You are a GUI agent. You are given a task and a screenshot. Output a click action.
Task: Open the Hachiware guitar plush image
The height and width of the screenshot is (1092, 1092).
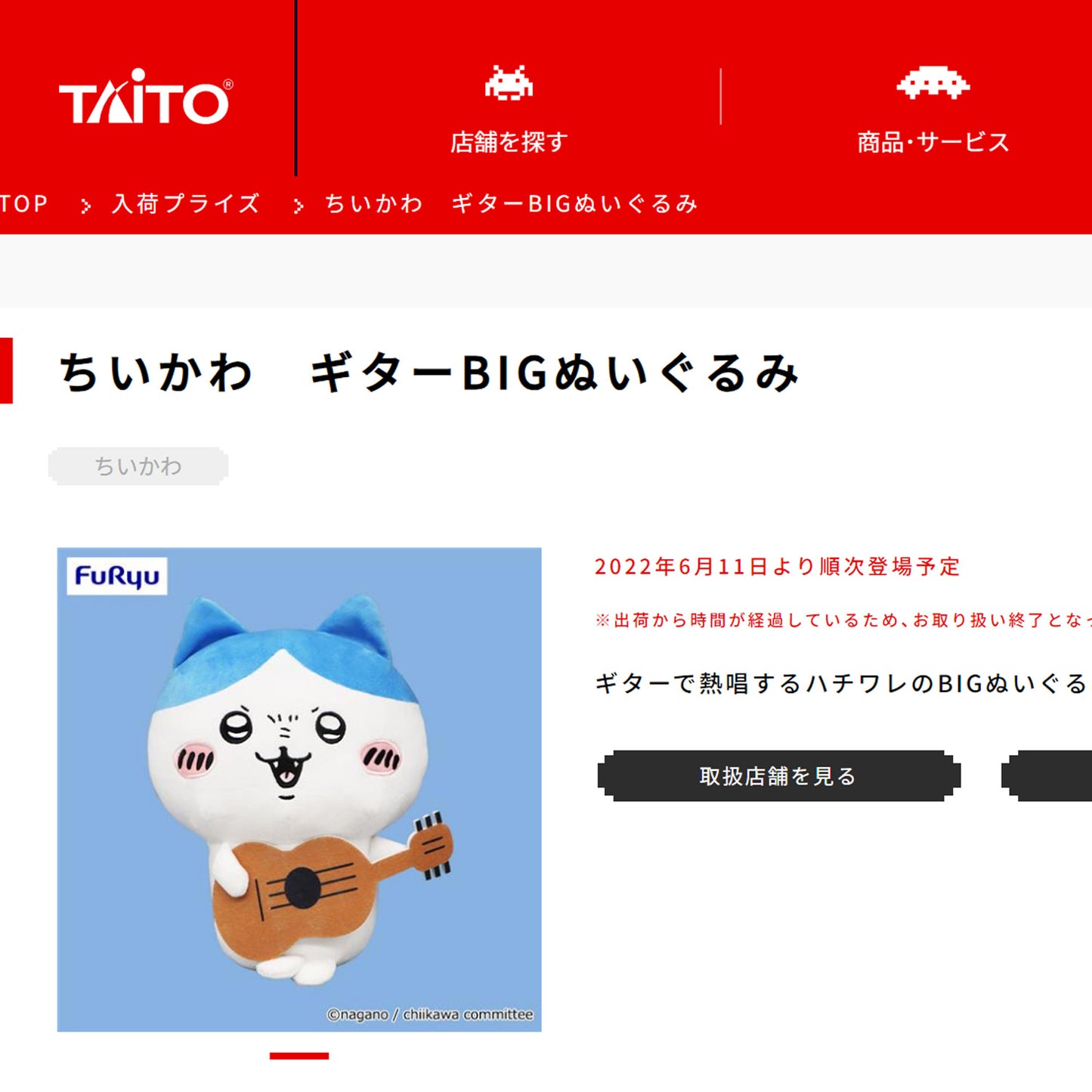(299, 790)
